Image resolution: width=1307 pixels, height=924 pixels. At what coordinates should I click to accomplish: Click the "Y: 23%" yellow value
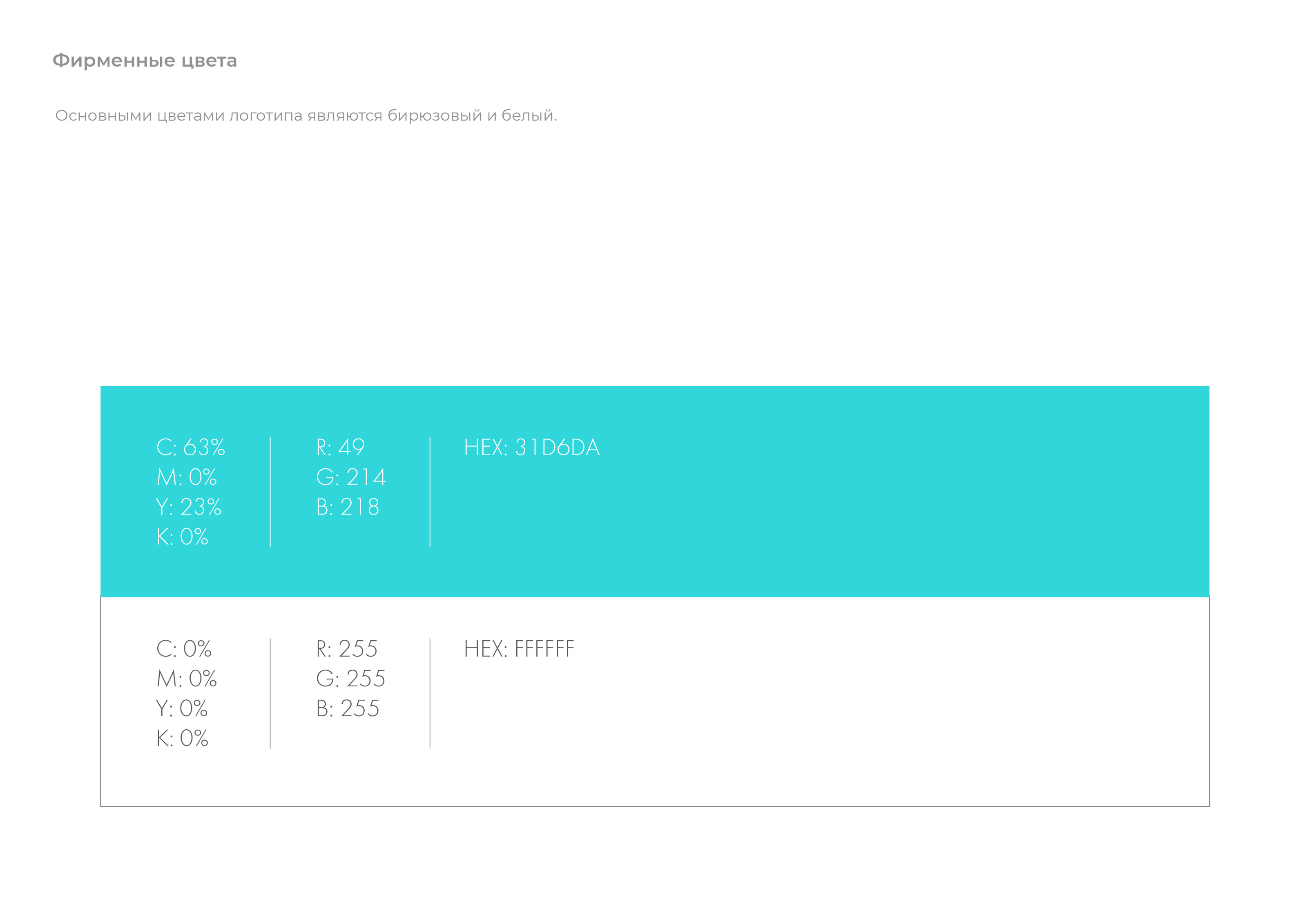tap(188, 507)
